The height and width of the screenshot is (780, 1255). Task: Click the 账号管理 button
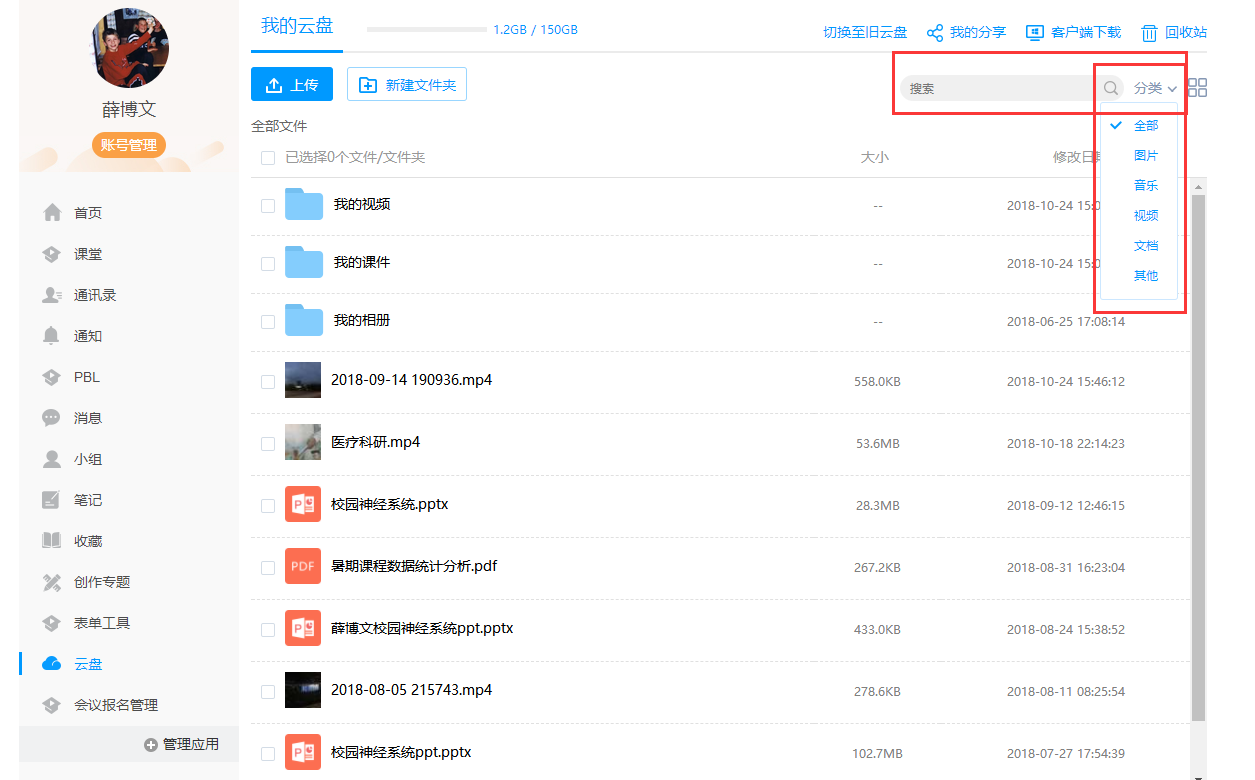click(x=129, y=145)
